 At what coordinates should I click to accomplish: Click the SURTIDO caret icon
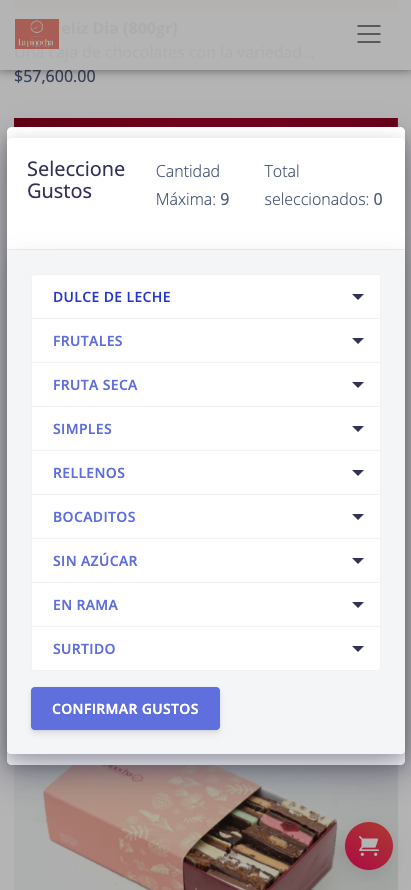(x=358, y=649)
